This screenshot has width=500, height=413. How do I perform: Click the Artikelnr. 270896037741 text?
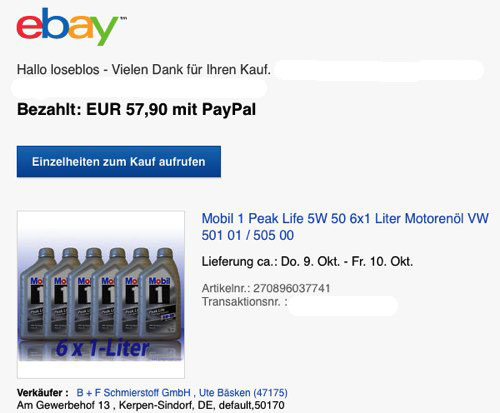(x=266, y=288)
